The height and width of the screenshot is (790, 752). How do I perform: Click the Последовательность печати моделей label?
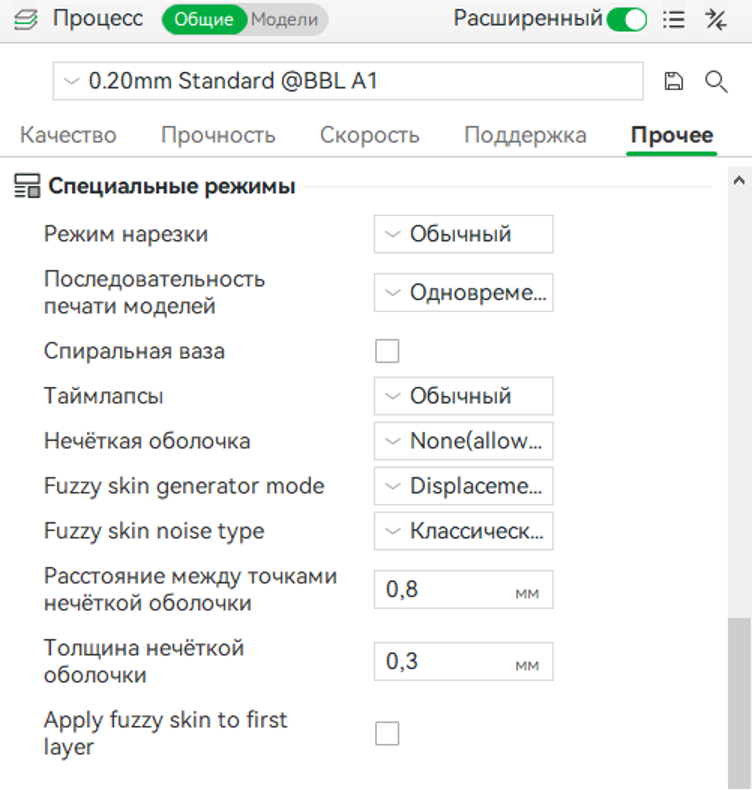pyautogui.click(x=154, y=293)
